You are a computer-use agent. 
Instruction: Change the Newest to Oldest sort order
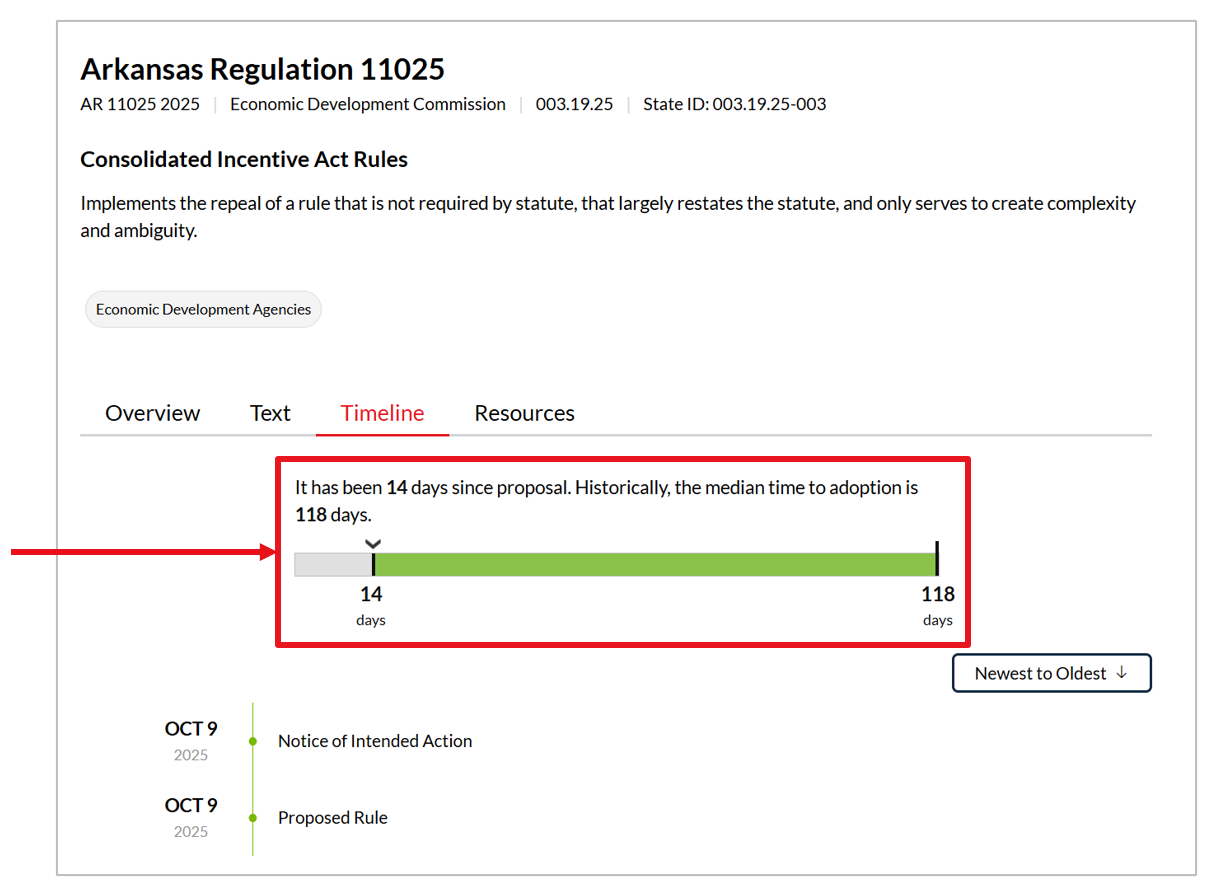1050,673
